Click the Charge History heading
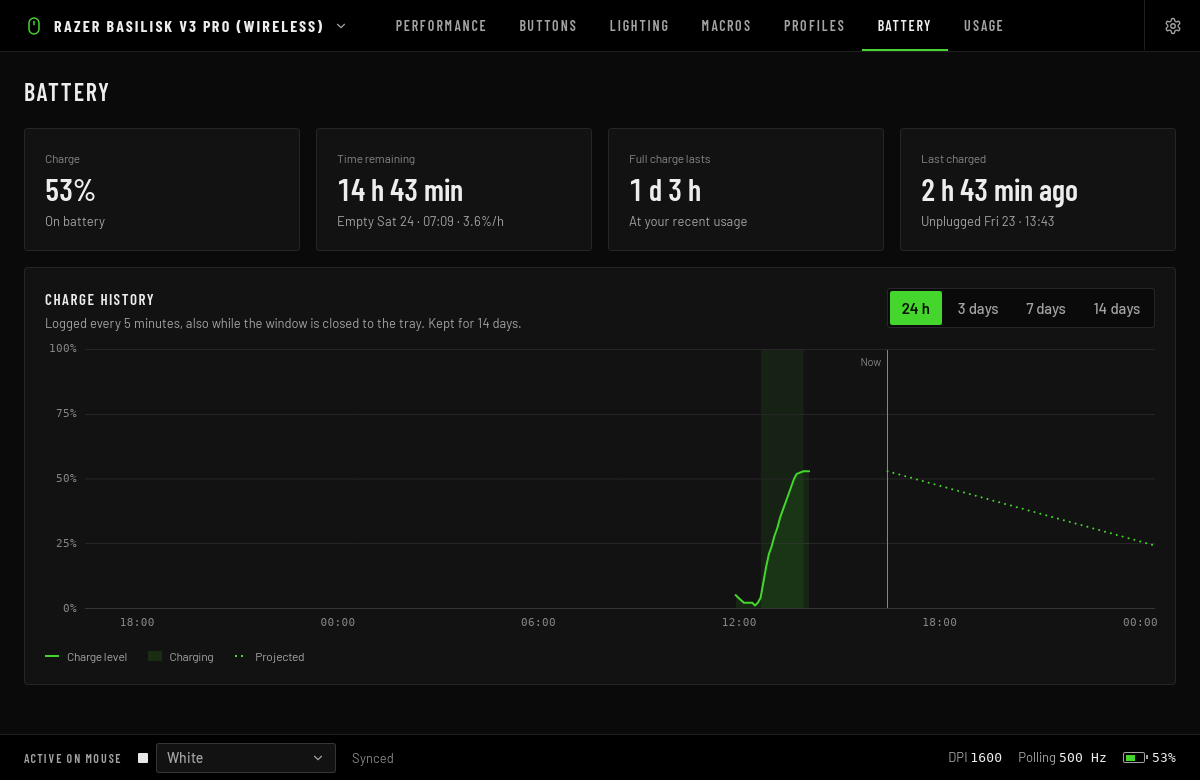The height and width of the screenshot is (780, 1200). click(100, 300)
